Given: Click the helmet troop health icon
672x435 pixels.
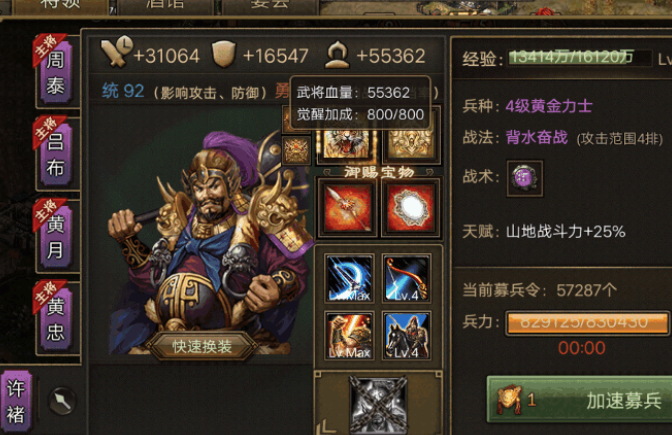Looking at the screenshot, I should coord(338,54).
